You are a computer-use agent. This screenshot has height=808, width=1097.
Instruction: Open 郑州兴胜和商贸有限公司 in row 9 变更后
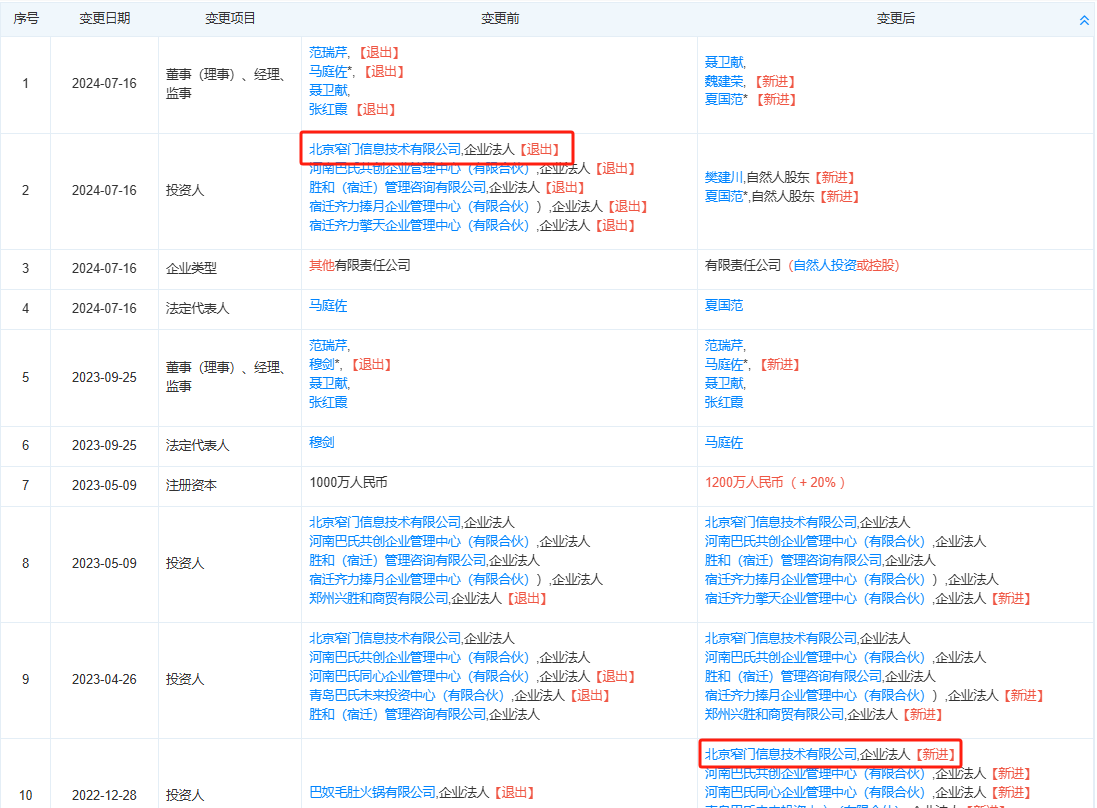tap(774, 714)
